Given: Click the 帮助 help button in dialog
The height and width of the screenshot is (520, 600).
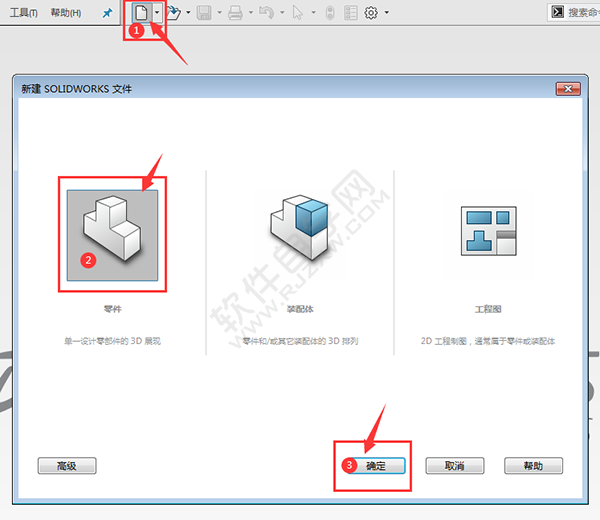Looking at the screenshot, I should pos(533,466).
